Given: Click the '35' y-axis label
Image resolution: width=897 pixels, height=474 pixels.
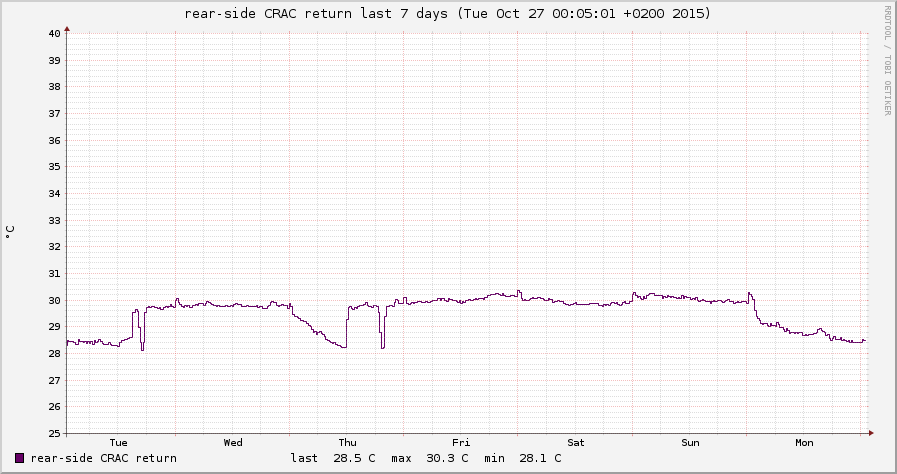Looking at the screenshot, I should click(54, 167).
